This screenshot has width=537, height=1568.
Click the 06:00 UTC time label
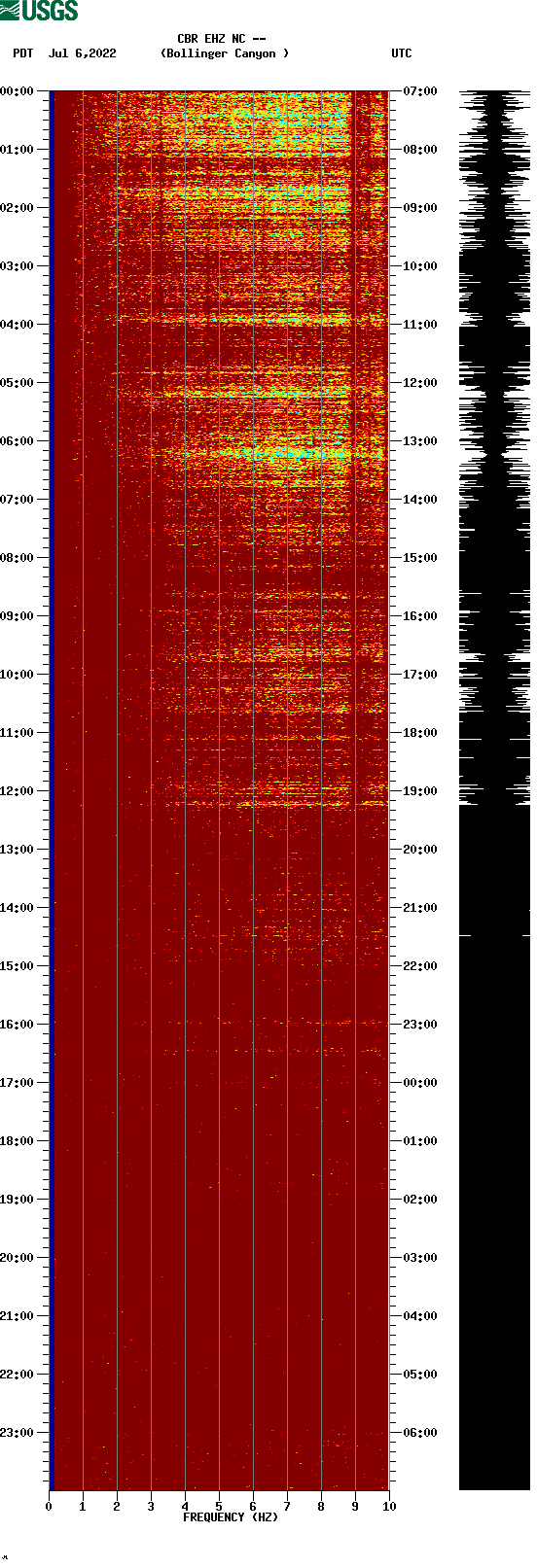(420, 1432)
